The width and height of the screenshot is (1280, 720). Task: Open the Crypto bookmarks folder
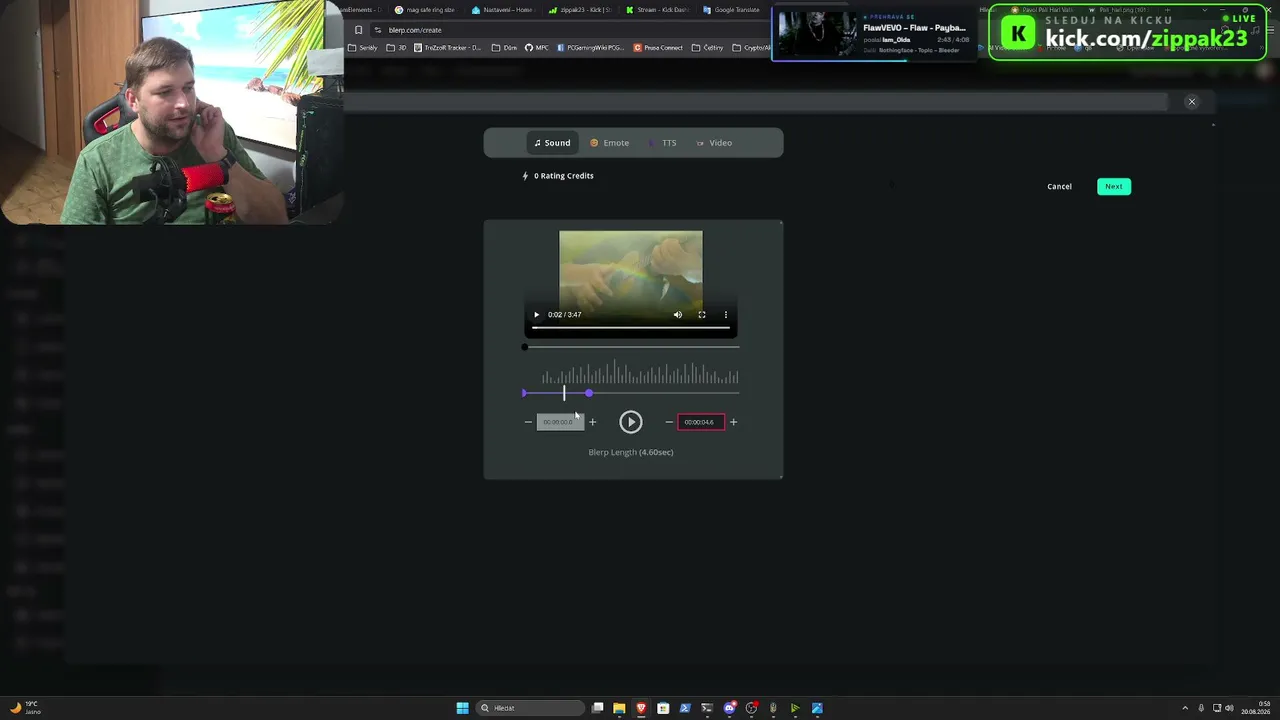click(x=751, y=48)
